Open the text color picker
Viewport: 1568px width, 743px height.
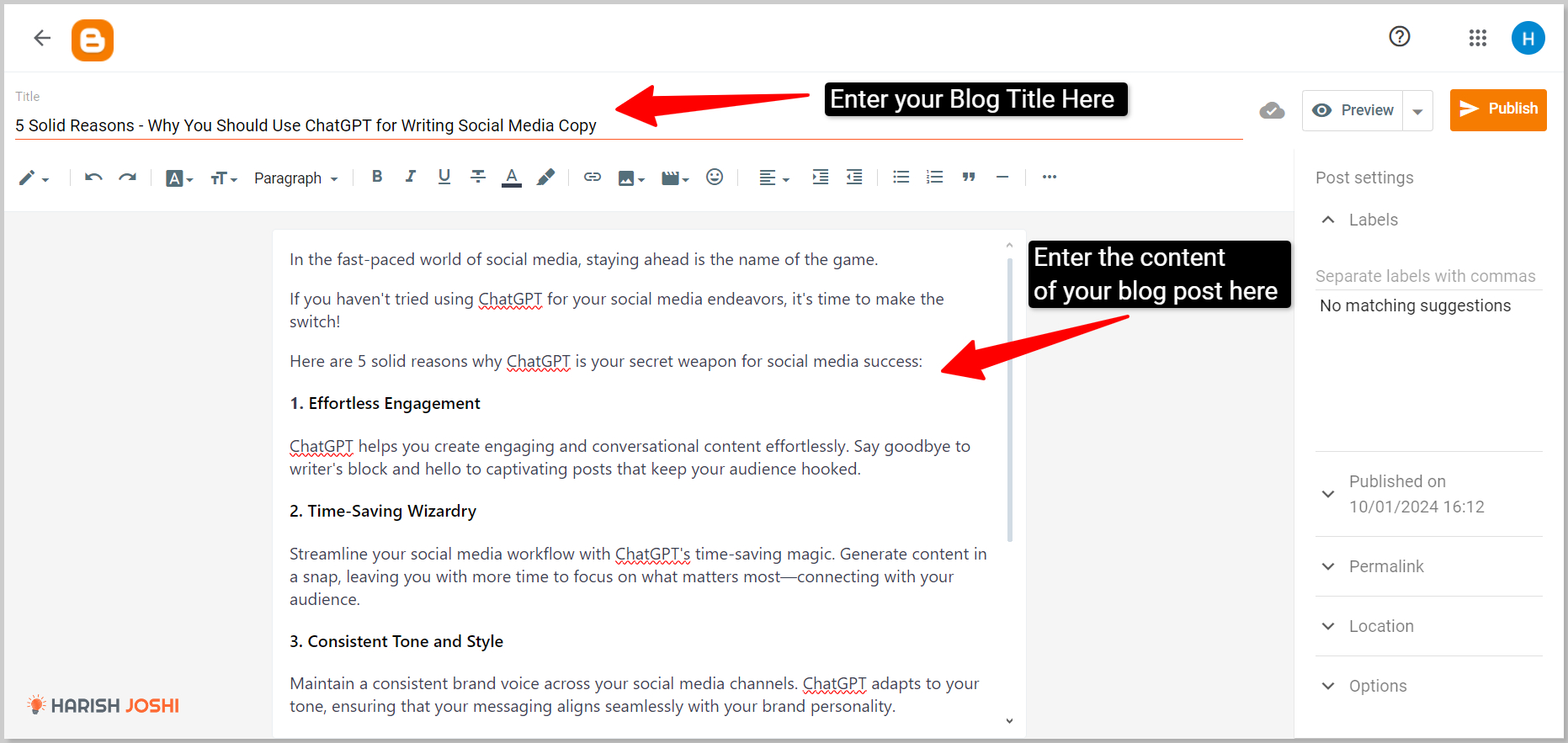512,178
